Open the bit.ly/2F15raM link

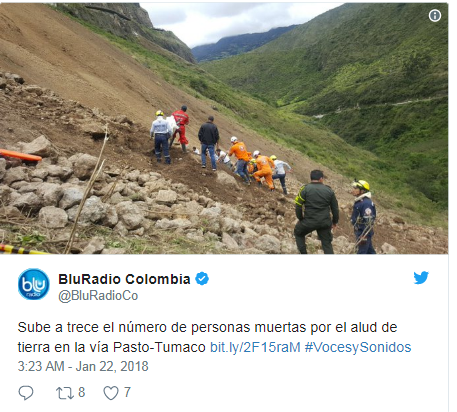[255, 347]
